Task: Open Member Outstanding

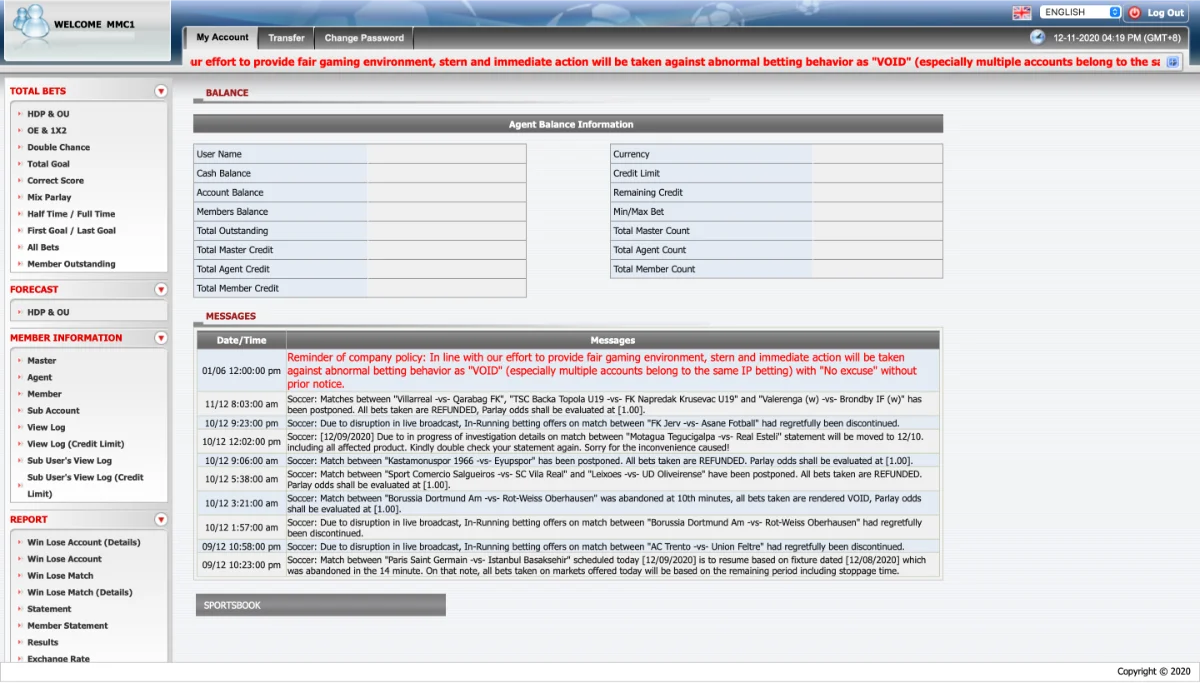Action: click(x=71, y=264)
